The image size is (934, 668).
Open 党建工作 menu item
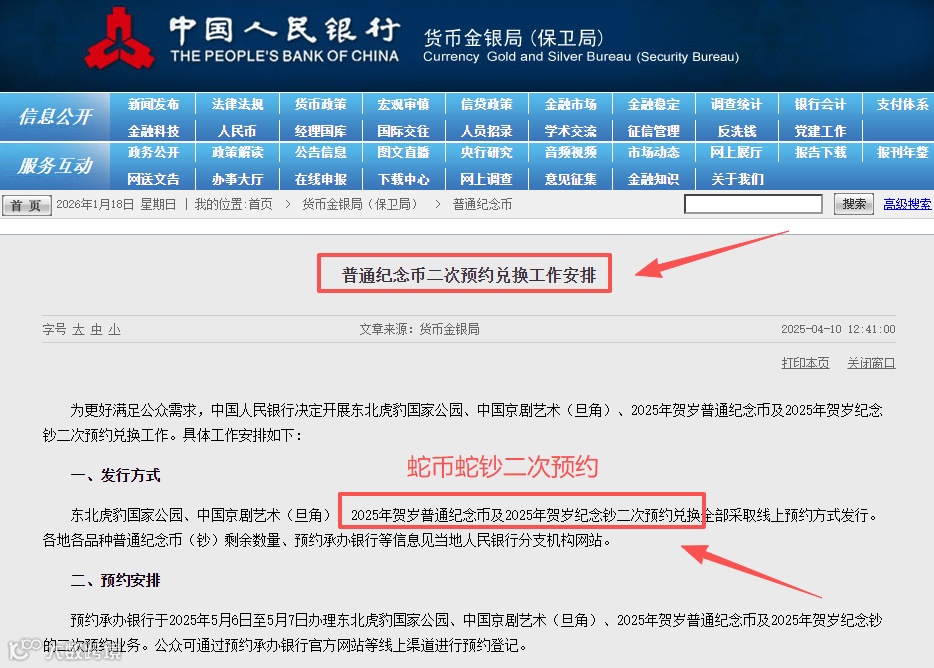tap(820, 131)
